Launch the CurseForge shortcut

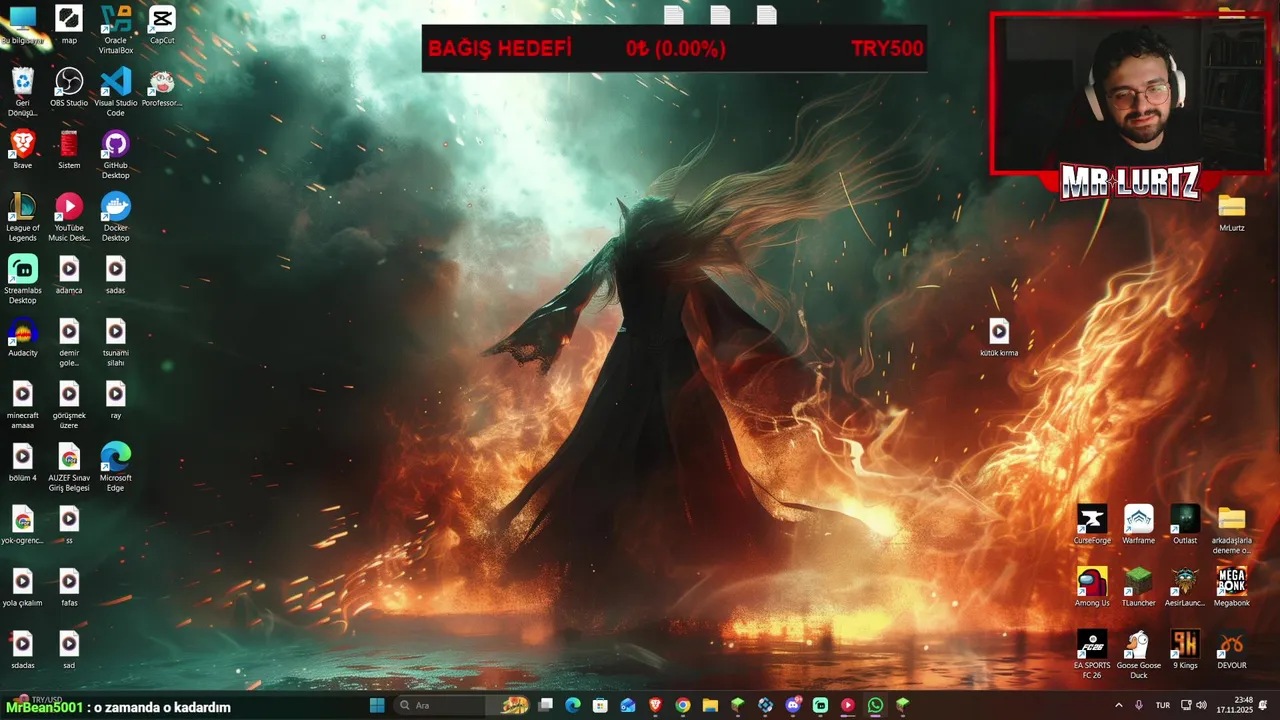click(x=1092, y=524)
